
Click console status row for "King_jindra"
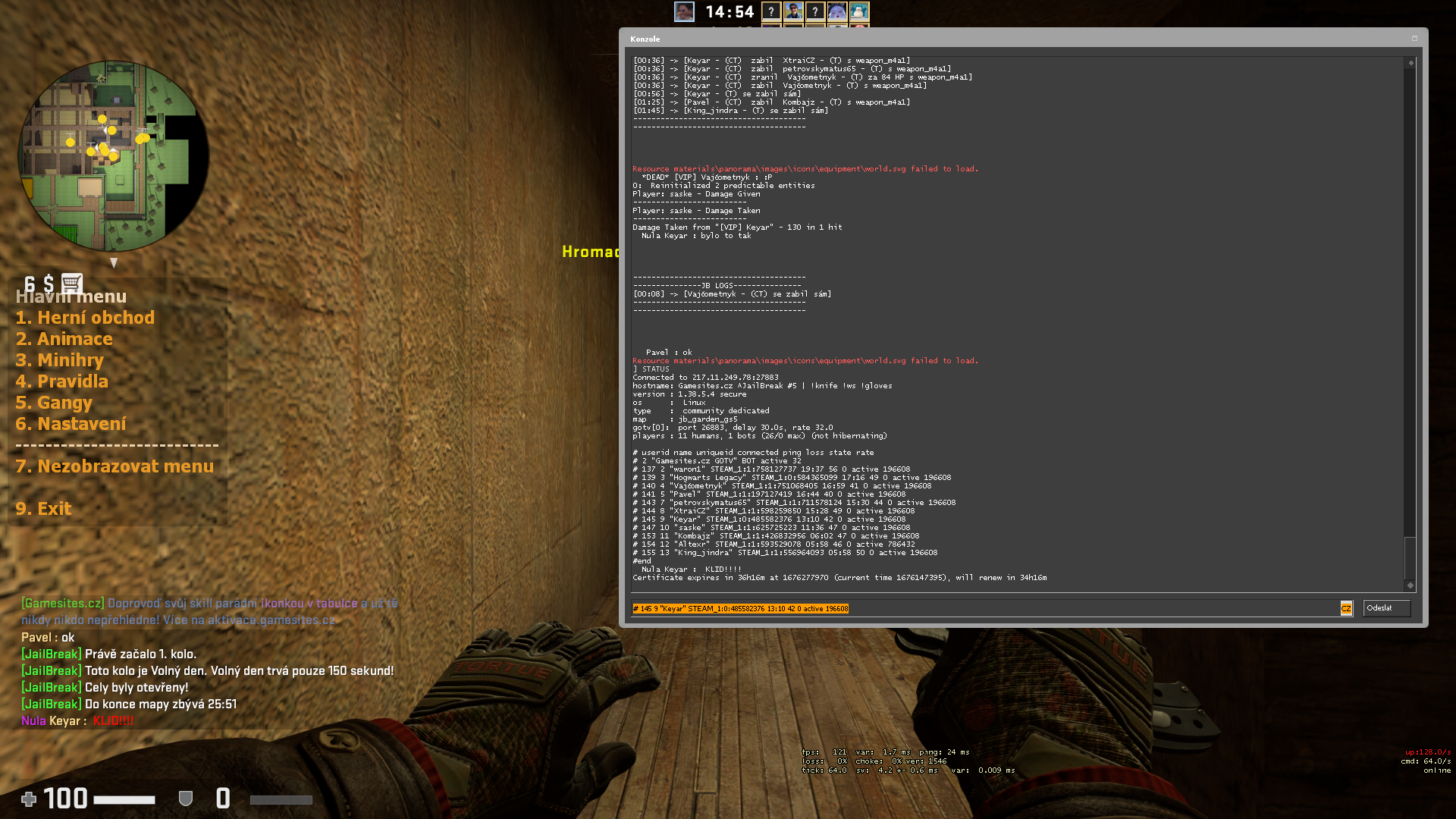tap(785, 553)
